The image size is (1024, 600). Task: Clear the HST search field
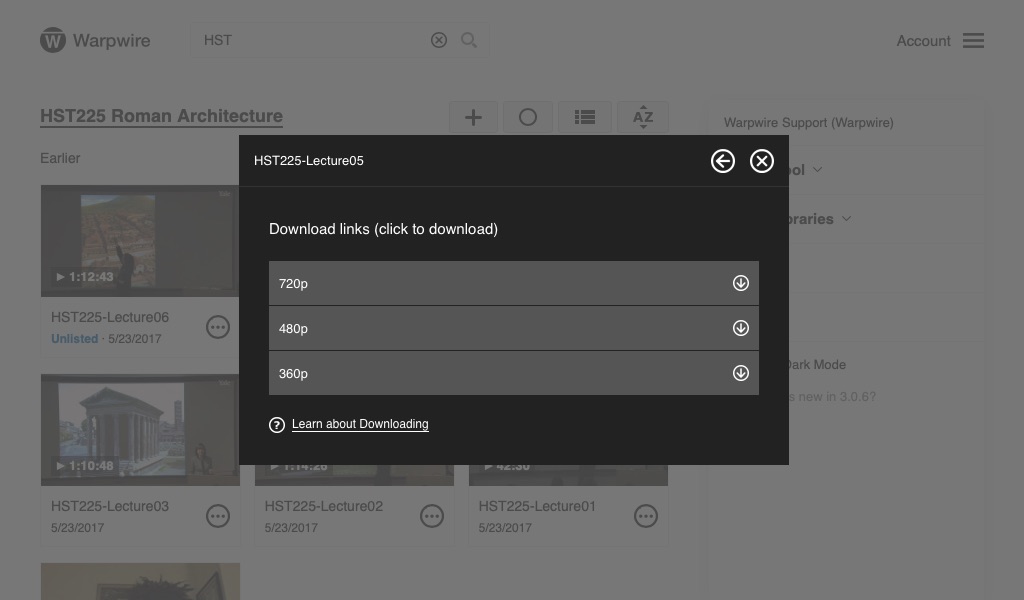click(x=439, y=40)
